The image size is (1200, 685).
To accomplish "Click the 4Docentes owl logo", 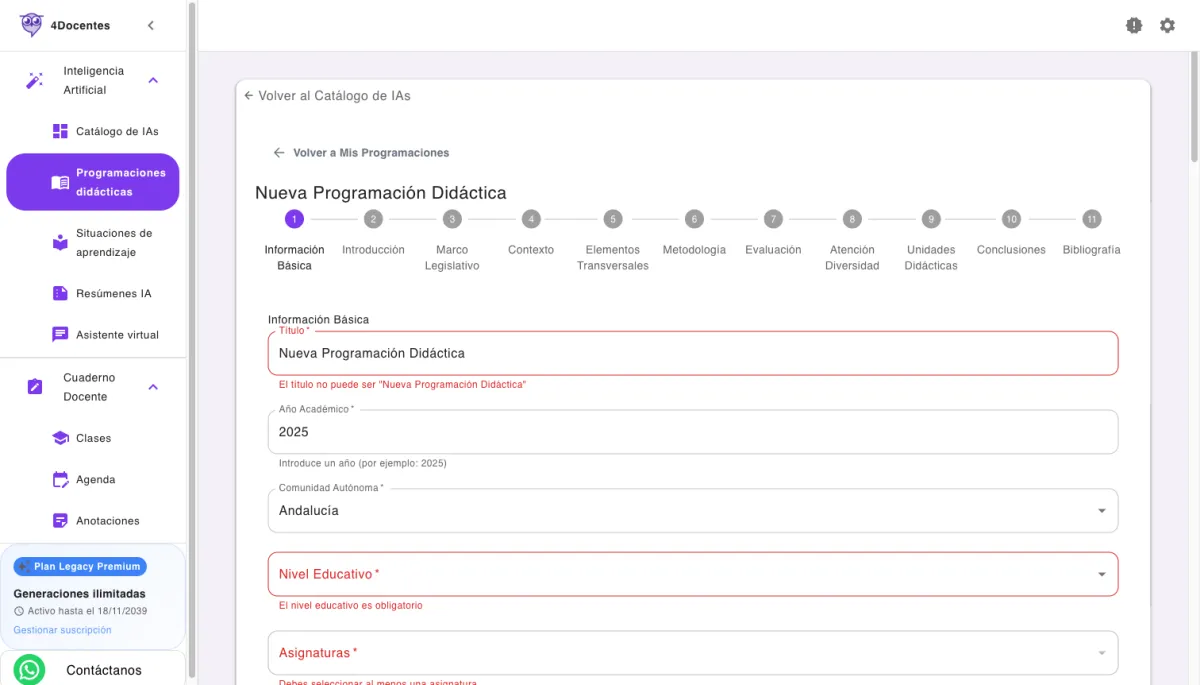I will click(32, 25).
